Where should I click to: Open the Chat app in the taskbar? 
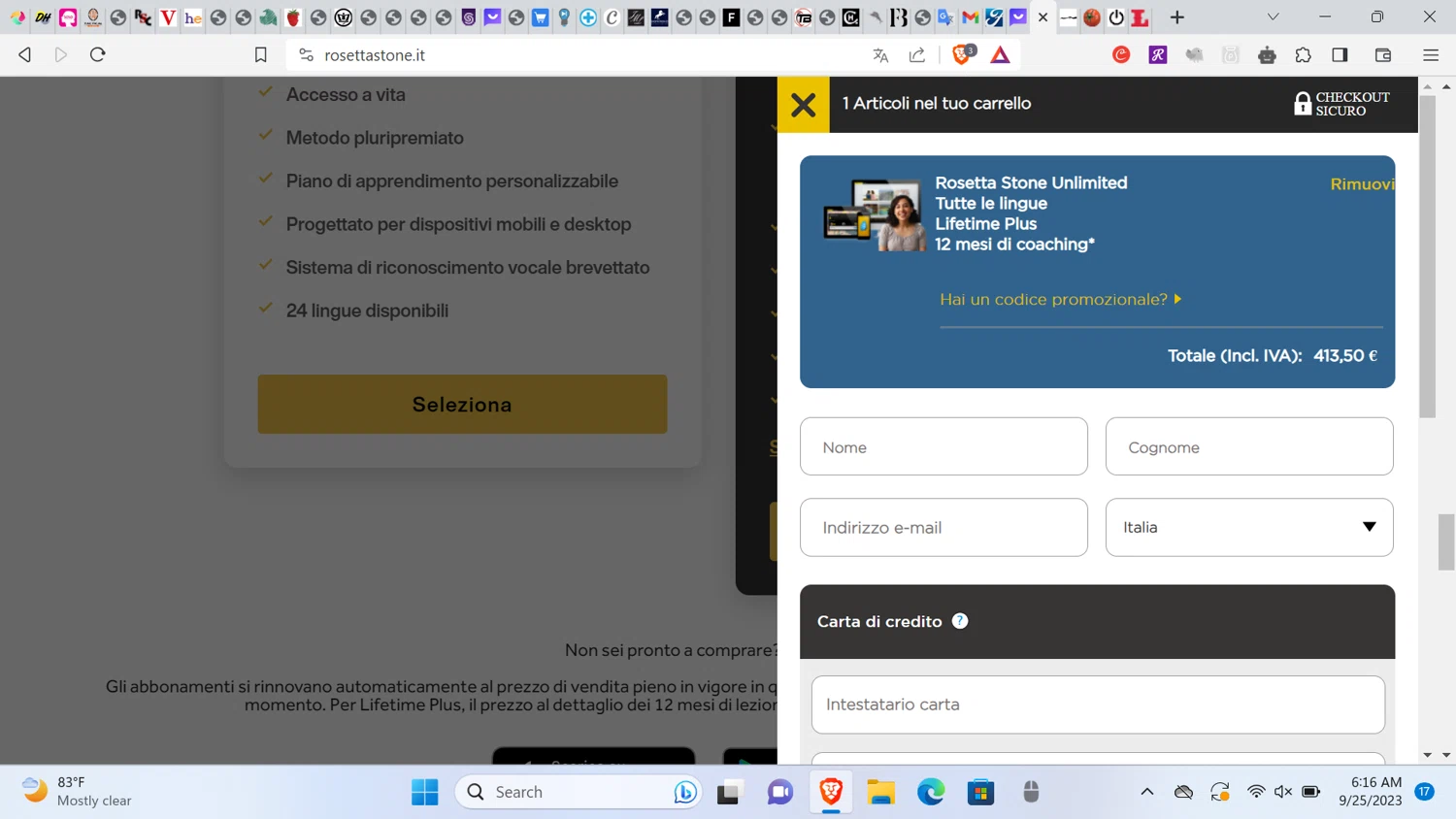coord(779,792)
